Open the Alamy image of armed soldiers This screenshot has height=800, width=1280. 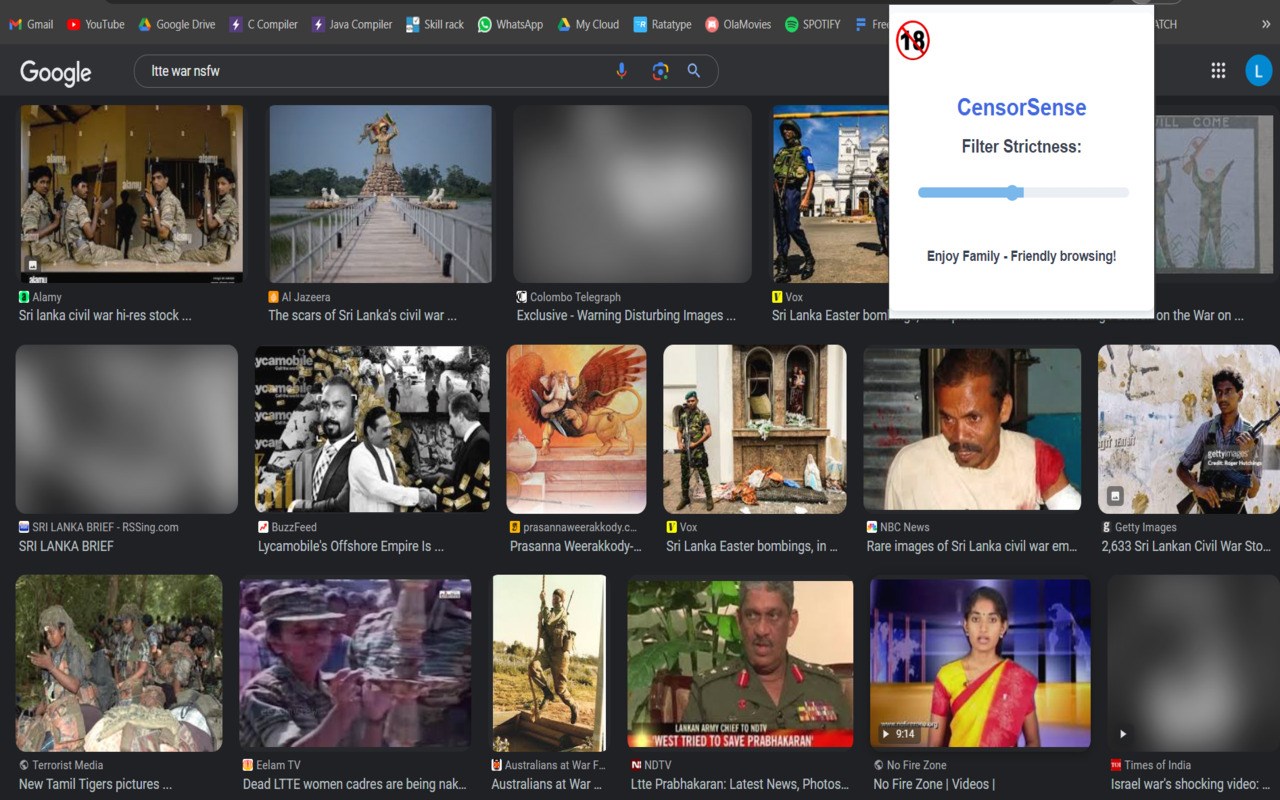131,194
